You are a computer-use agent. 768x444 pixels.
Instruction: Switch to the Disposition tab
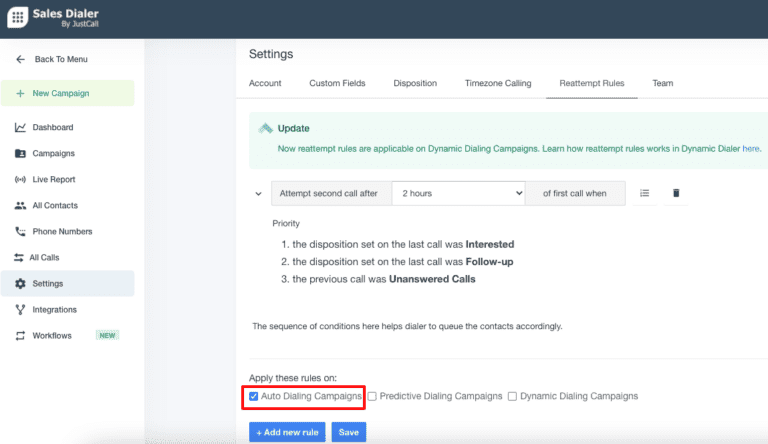pyautogui.click(x=415, y=83)
